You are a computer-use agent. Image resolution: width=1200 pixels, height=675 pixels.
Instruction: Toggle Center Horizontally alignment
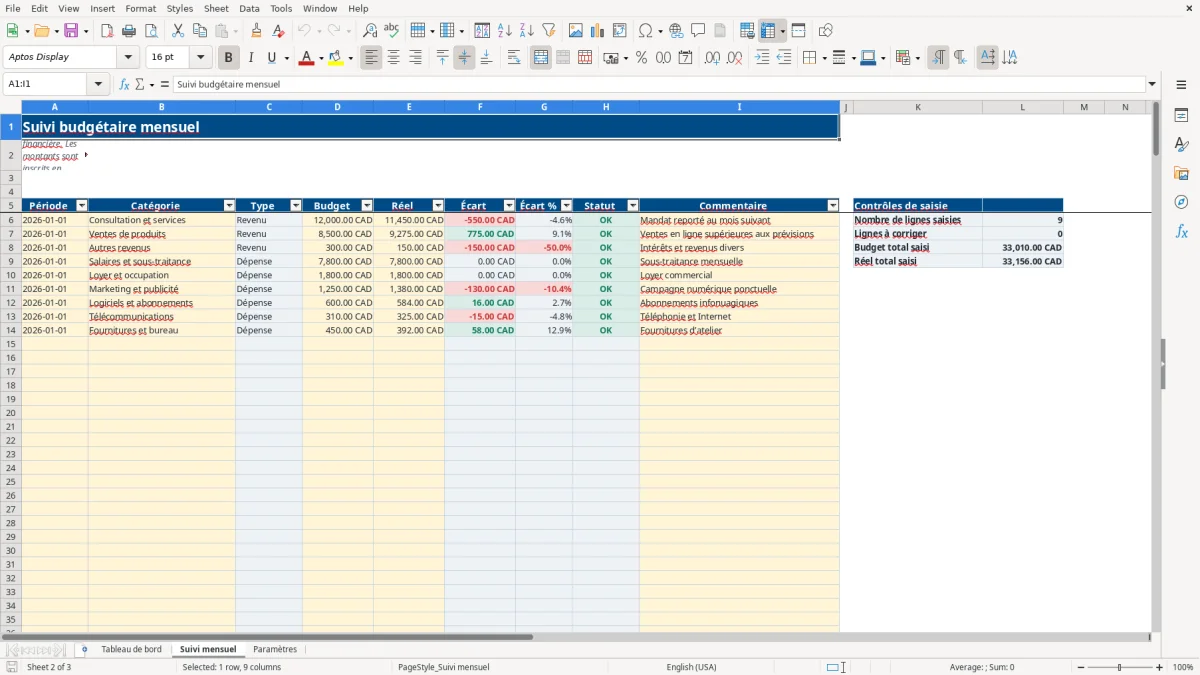pos(393,58)
